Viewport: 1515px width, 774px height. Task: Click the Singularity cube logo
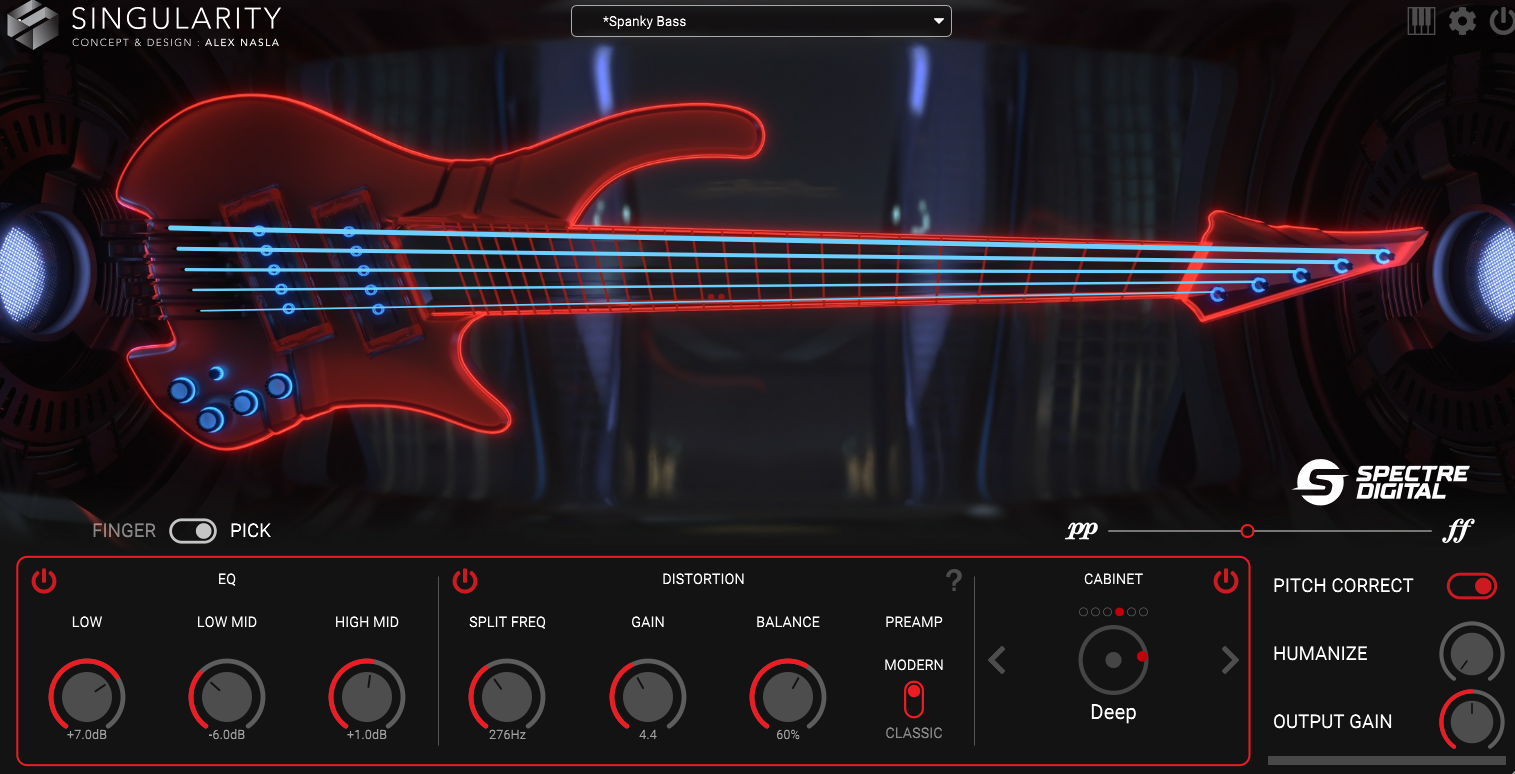pyautogui.click(x=33, y=24)
